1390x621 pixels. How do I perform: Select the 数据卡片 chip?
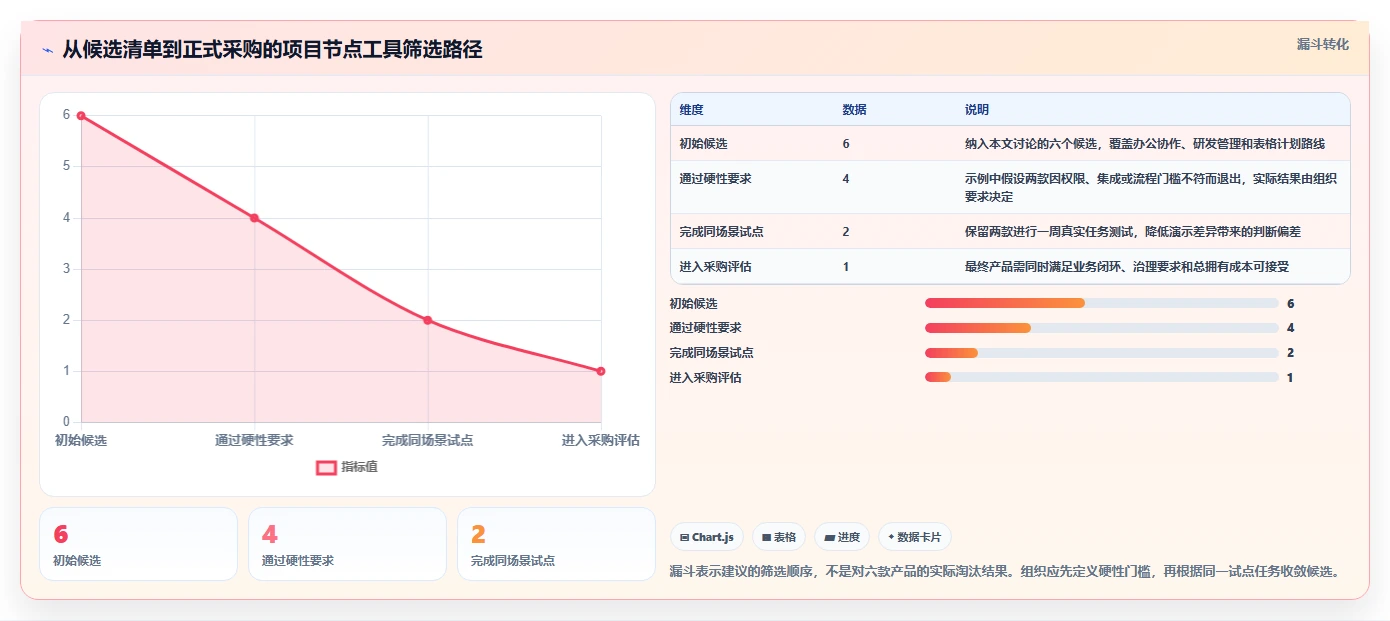click(x=915, y=537)
